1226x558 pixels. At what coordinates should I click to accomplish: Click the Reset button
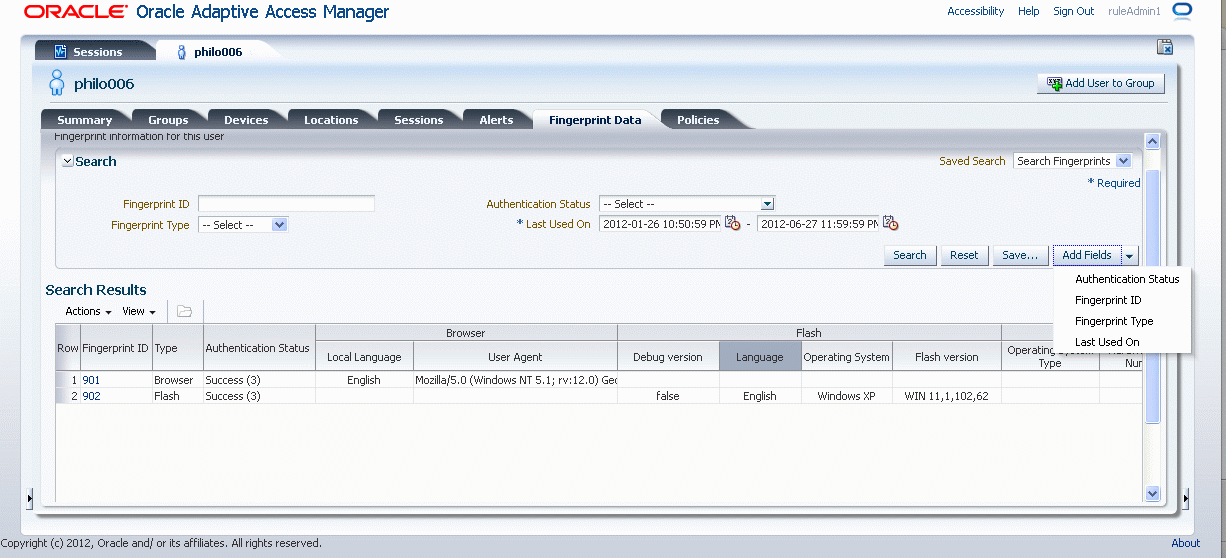[x=964, y=255]
